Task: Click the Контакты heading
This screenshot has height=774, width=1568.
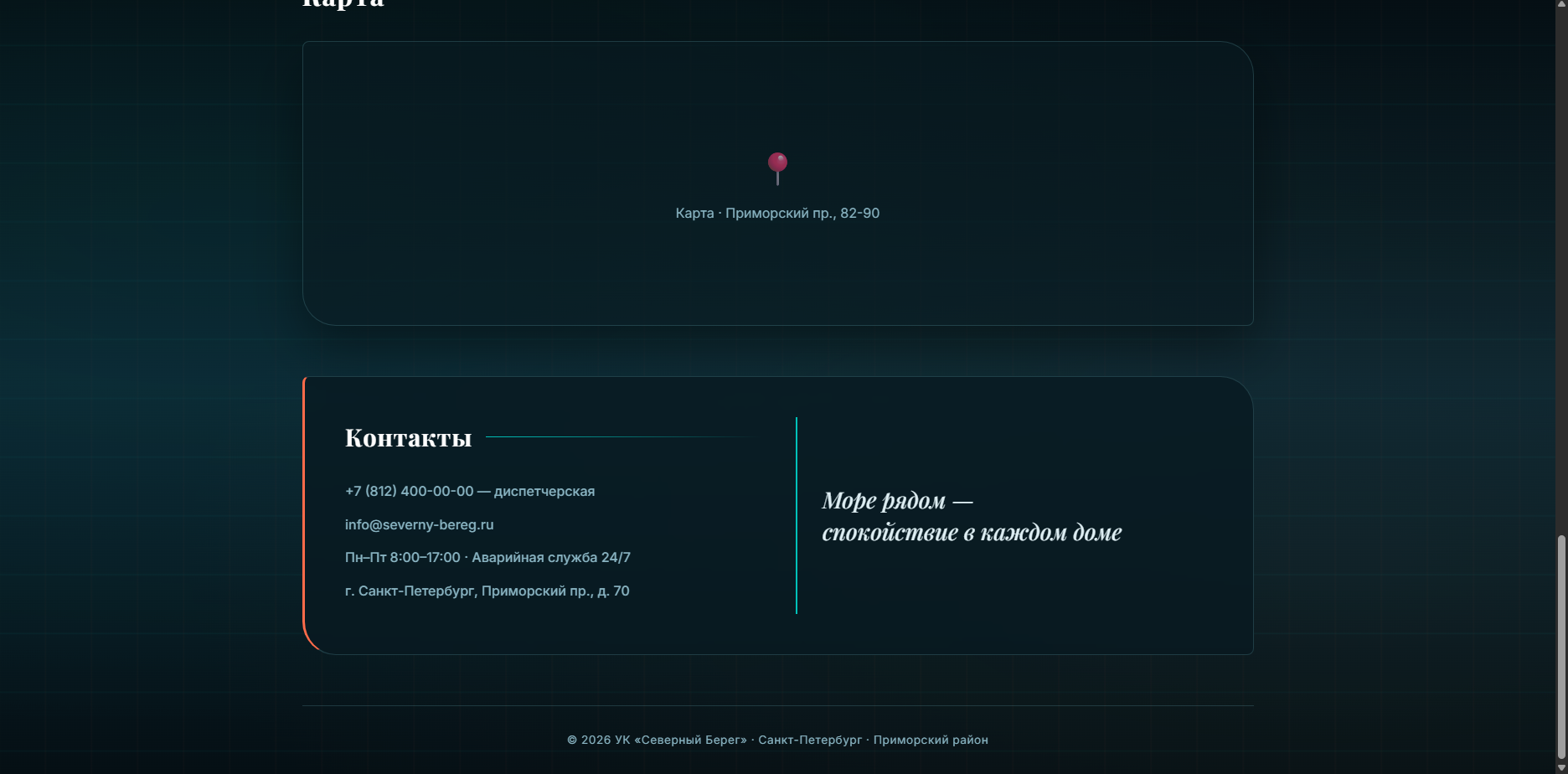Action: [409, 438]
